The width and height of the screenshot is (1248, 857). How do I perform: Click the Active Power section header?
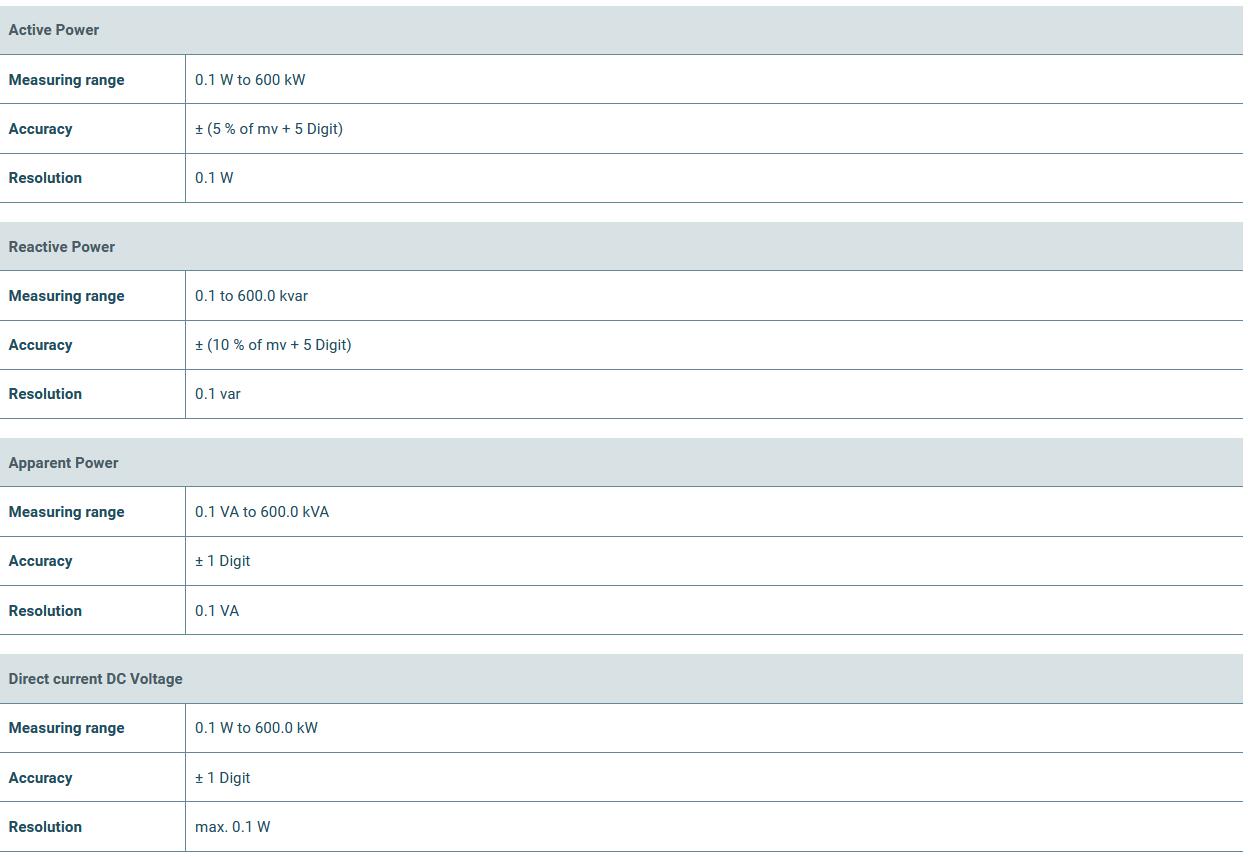click(54, 30)
